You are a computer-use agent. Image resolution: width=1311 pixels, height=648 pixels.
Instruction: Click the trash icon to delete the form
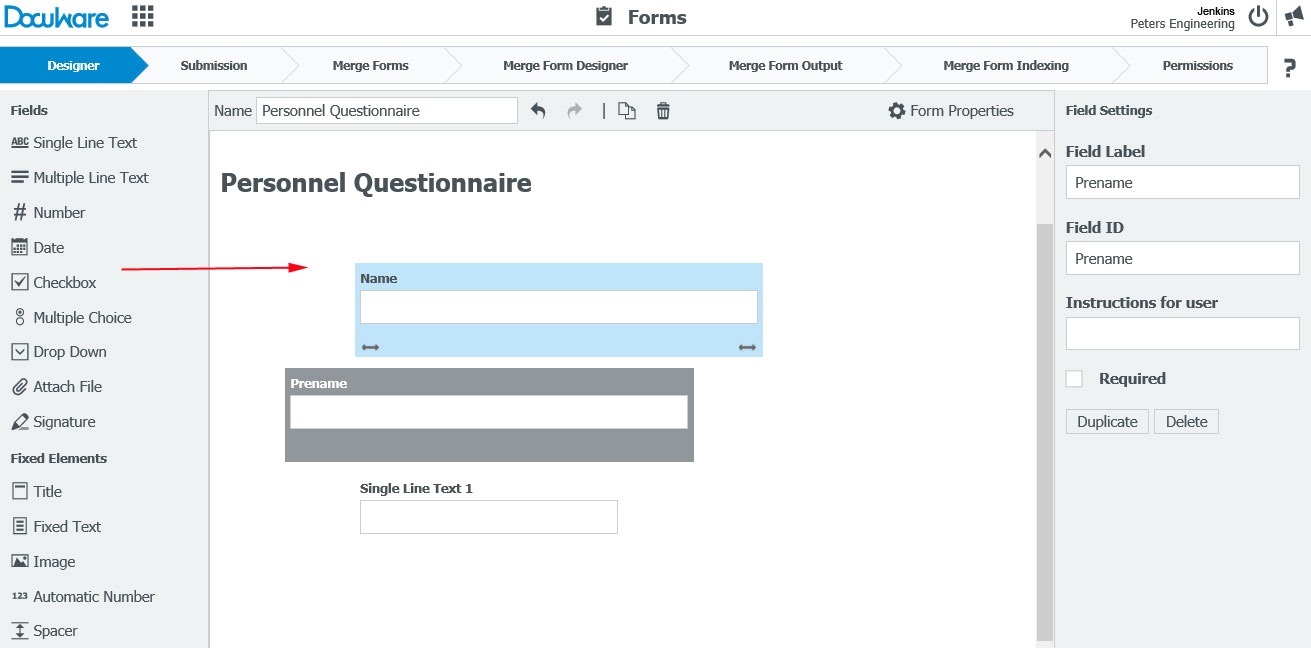(662, 111)
